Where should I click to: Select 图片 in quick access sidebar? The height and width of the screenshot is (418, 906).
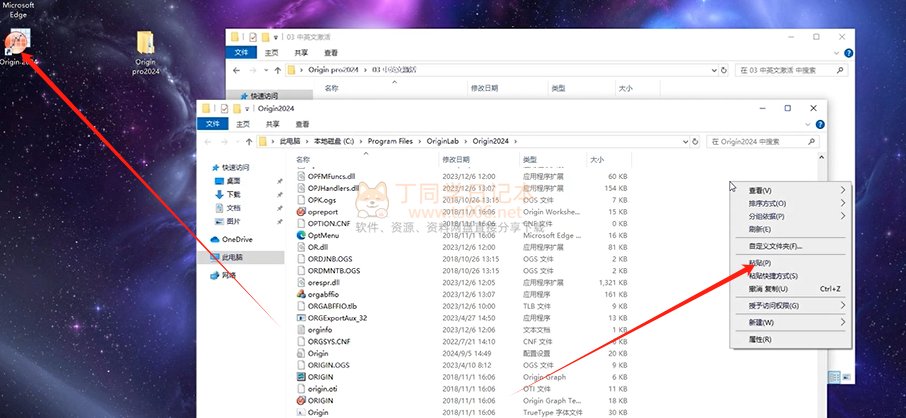point(233,221)
